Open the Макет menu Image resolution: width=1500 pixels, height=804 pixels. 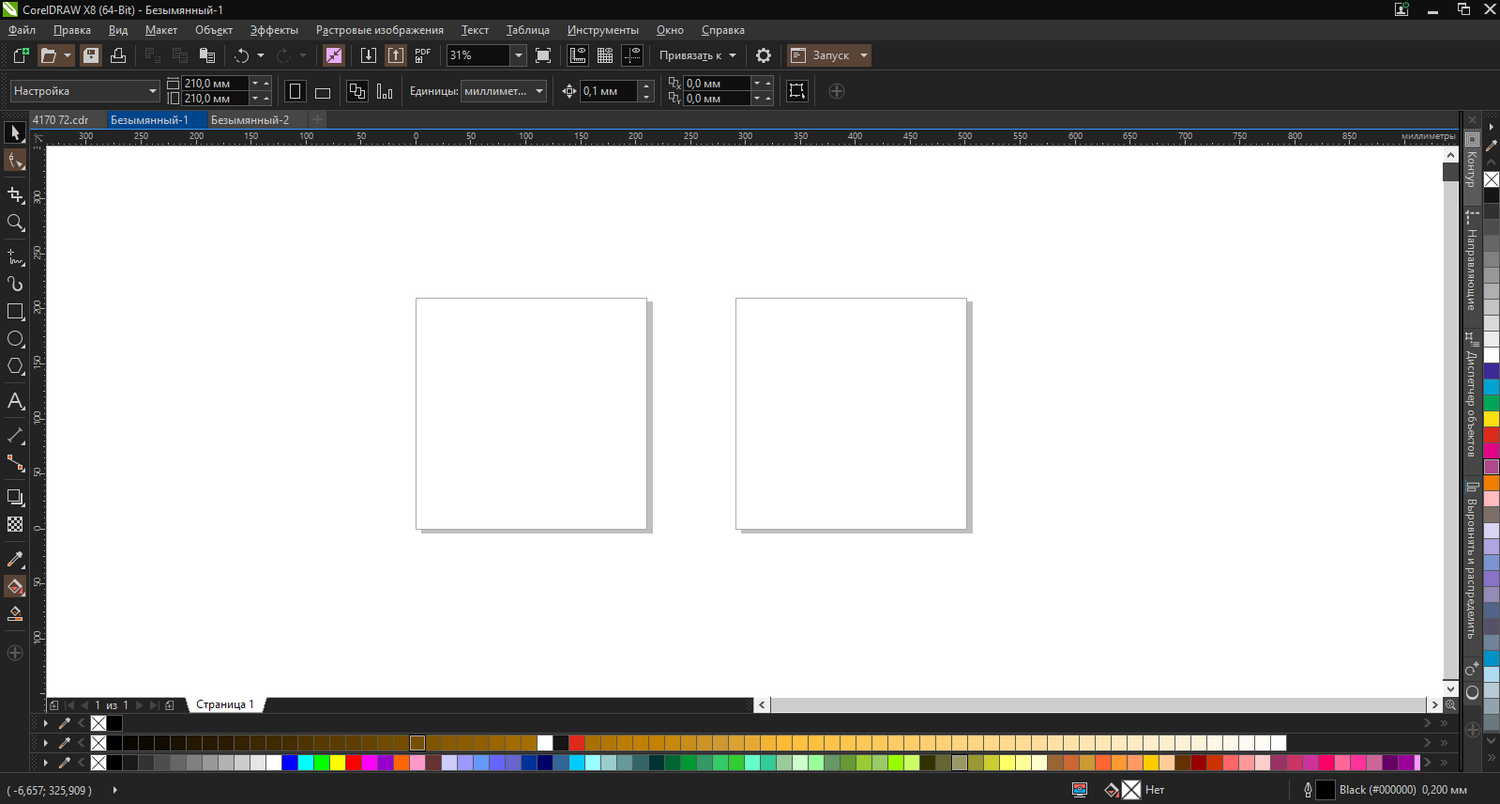coord(161,30)
